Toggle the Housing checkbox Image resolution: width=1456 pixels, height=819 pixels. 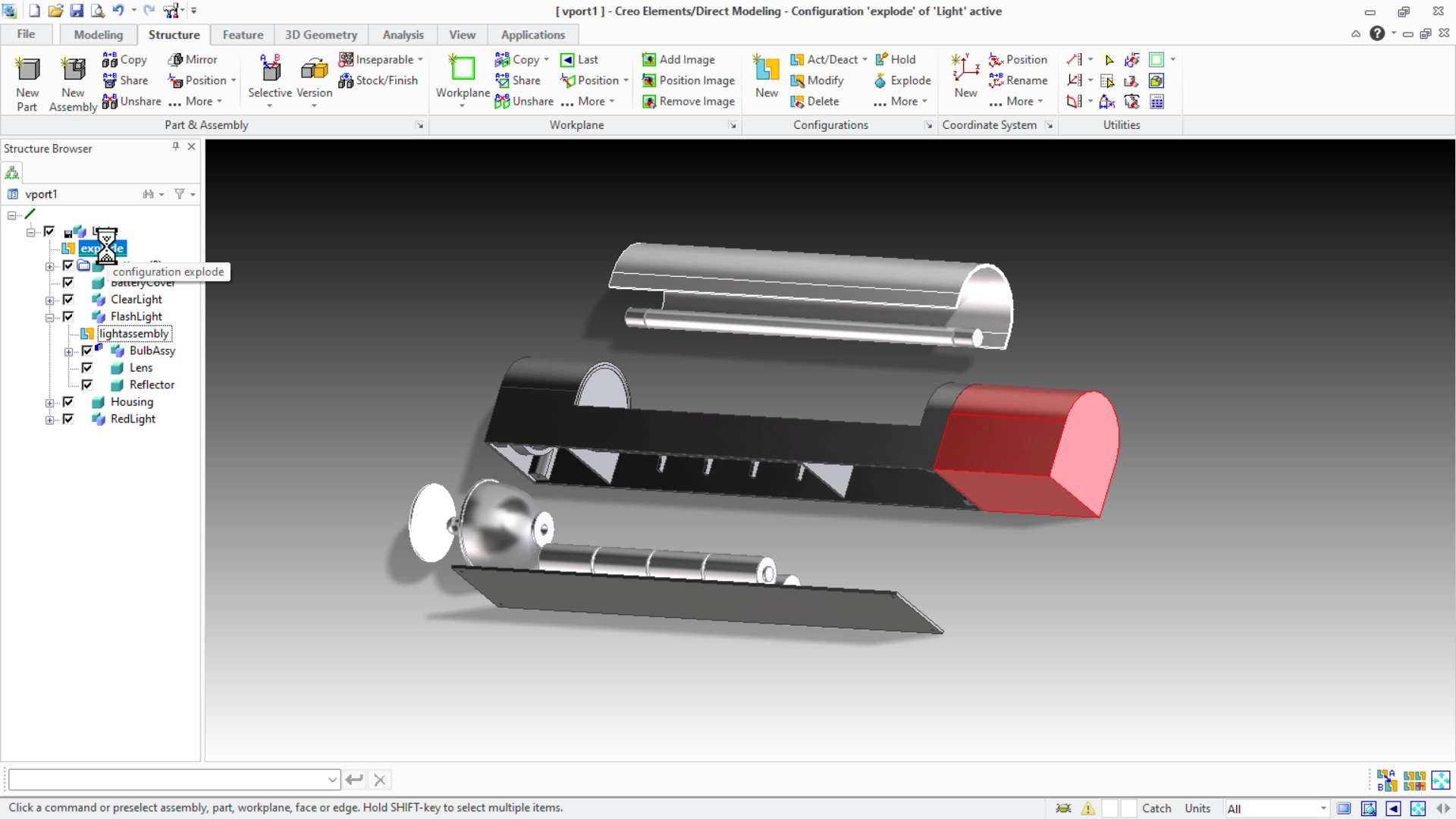[x=68, y=402]
